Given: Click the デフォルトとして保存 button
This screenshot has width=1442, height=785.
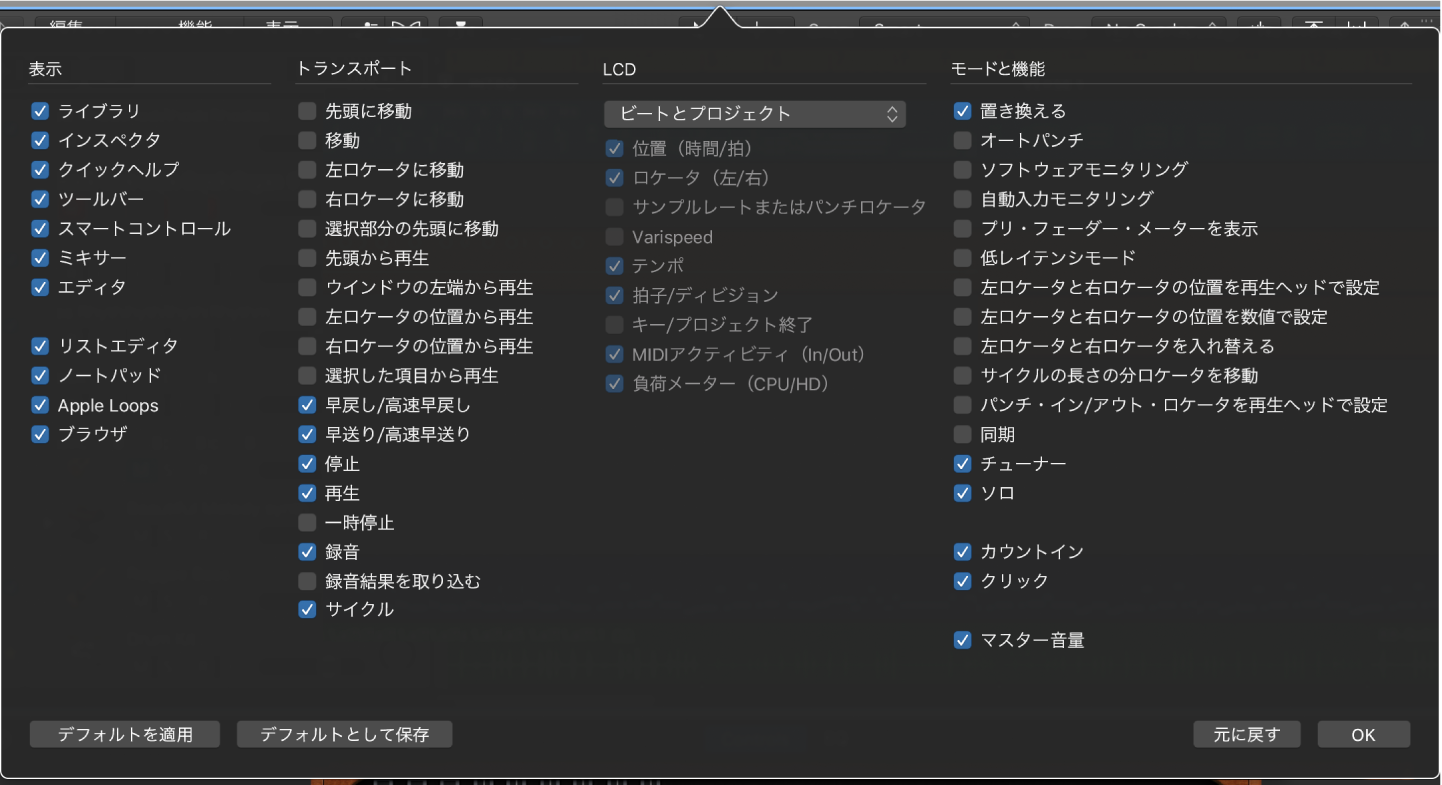Looking at the screenshot, I should click(345, 735).
